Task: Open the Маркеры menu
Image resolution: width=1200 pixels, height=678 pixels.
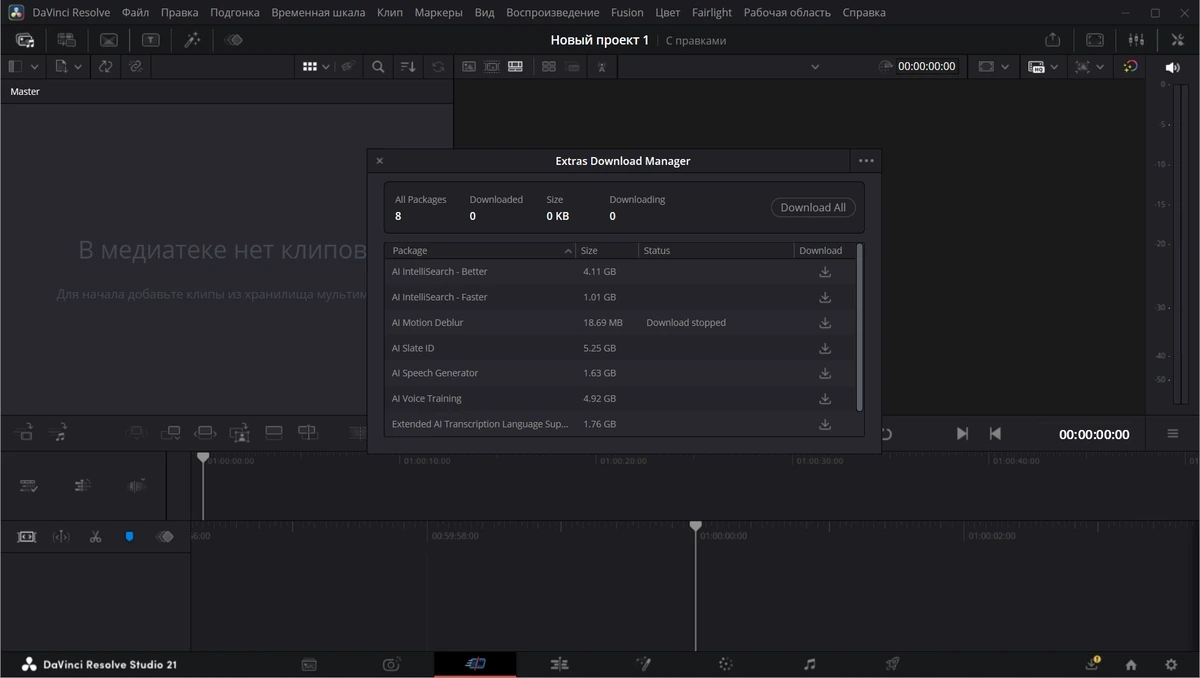Action: (x=439, y=13)
